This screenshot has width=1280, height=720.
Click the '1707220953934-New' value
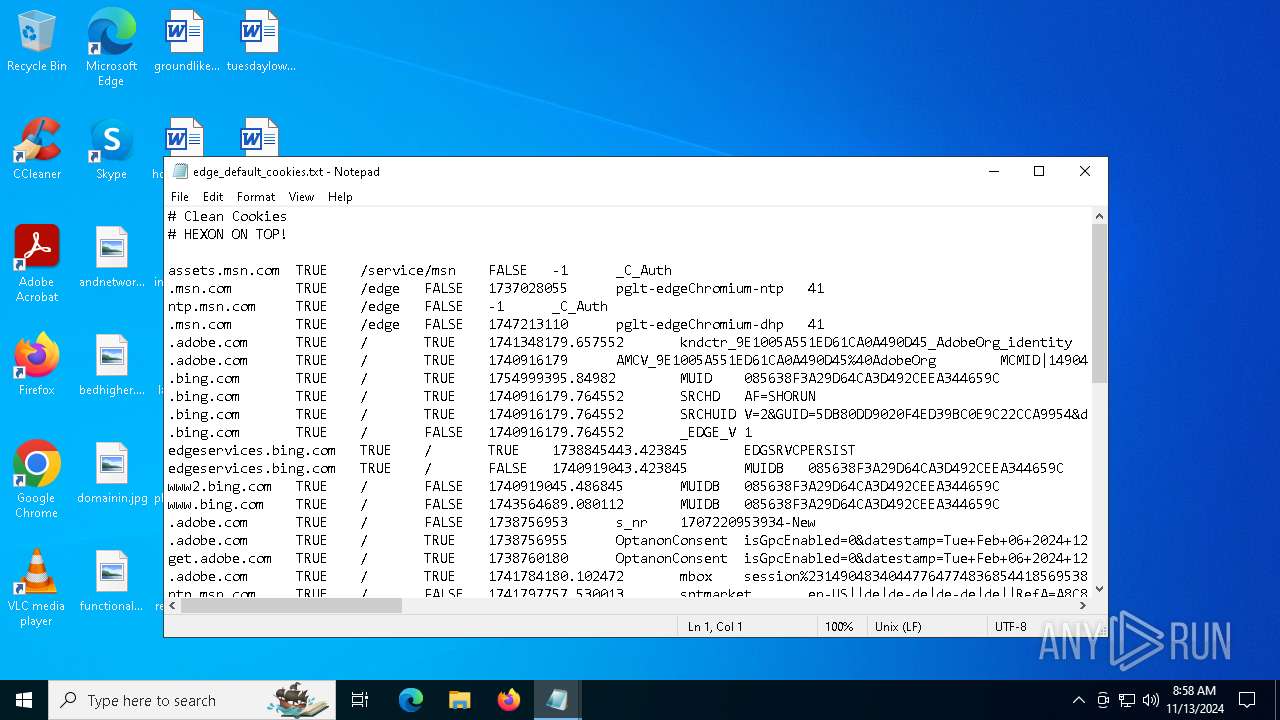tap(748, 522)
